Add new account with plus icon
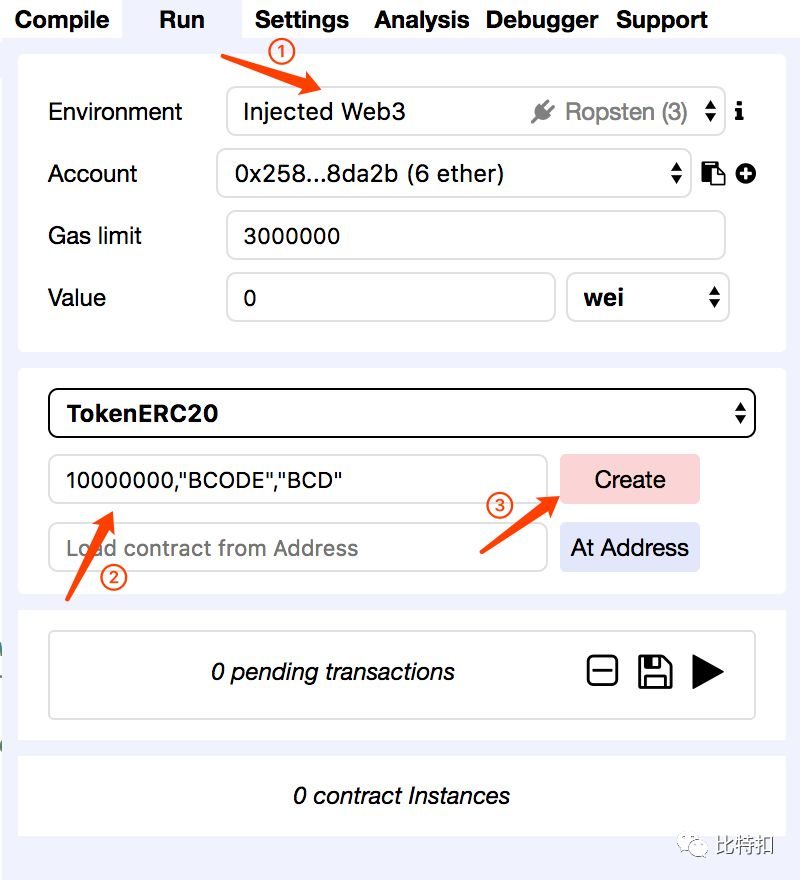800x880 pixels. pos(746,173)
